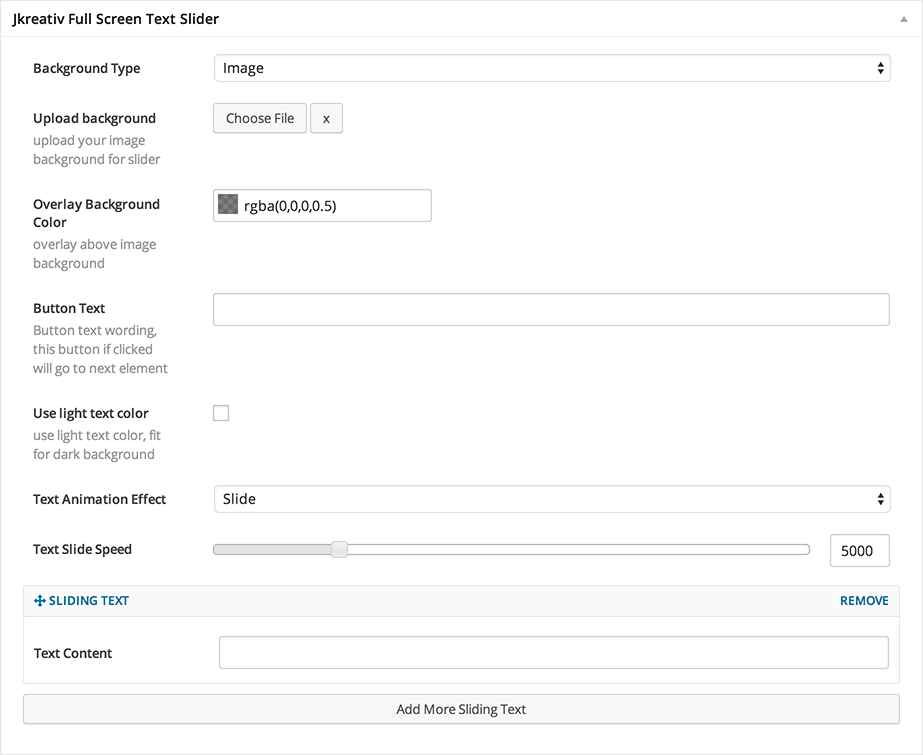Screen dimensions: 923x755
Task: Click the SLIDING TEXT section header
Action: 88,600
